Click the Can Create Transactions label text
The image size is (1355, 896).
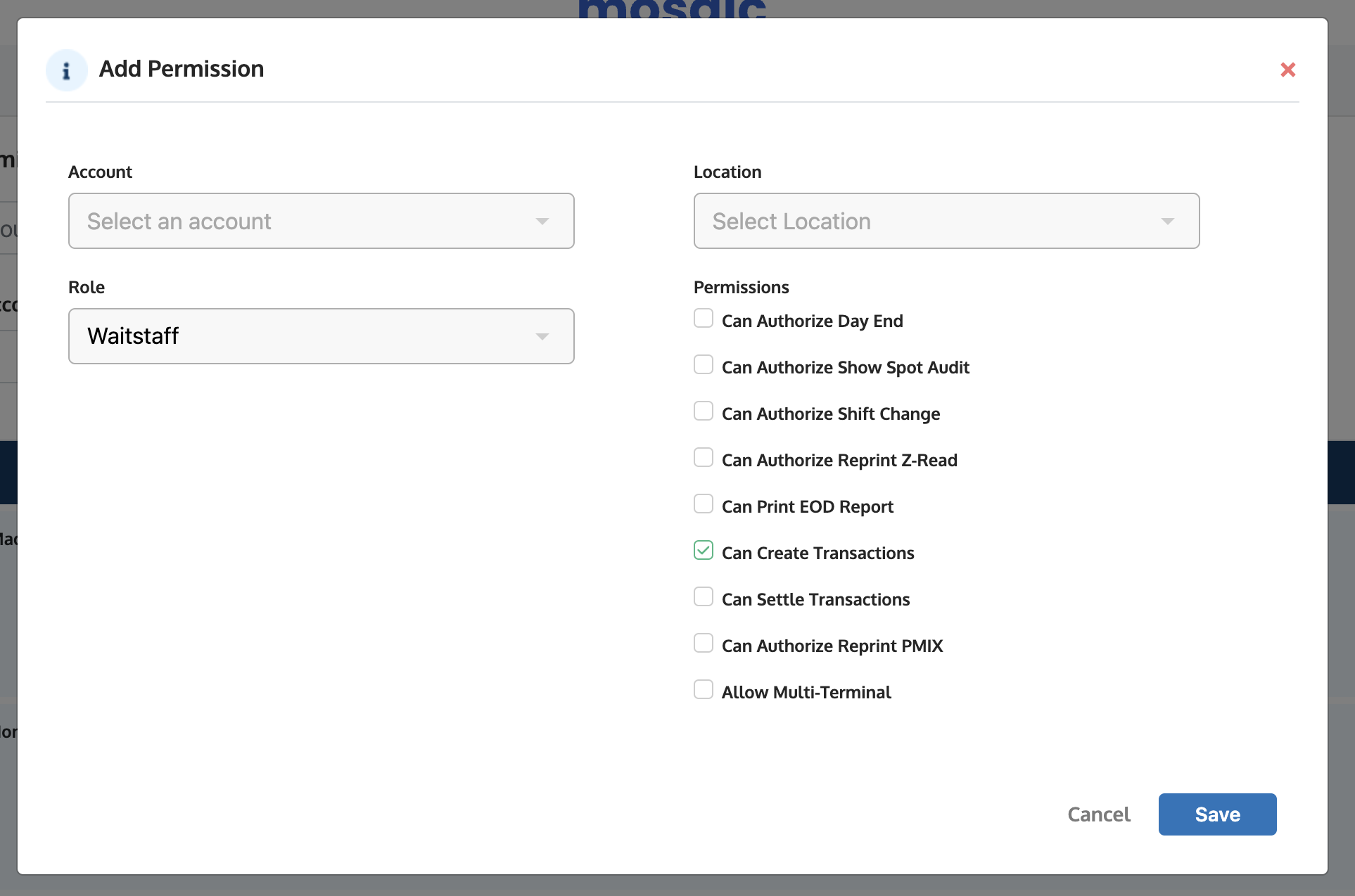pyautogui.click(x=818, y=553)
